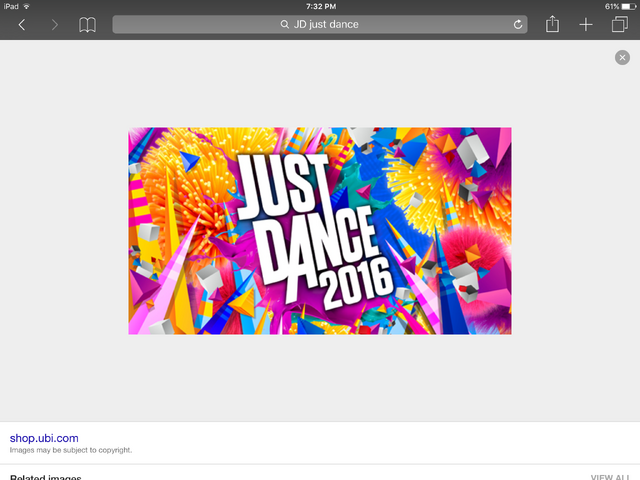
Task: Show all open tabs overview
Action: coord(620,24)
